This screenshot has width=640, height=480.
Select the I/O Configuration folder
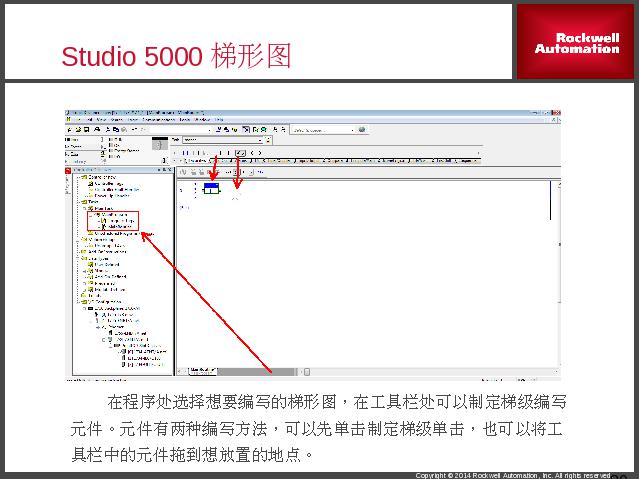101,302
